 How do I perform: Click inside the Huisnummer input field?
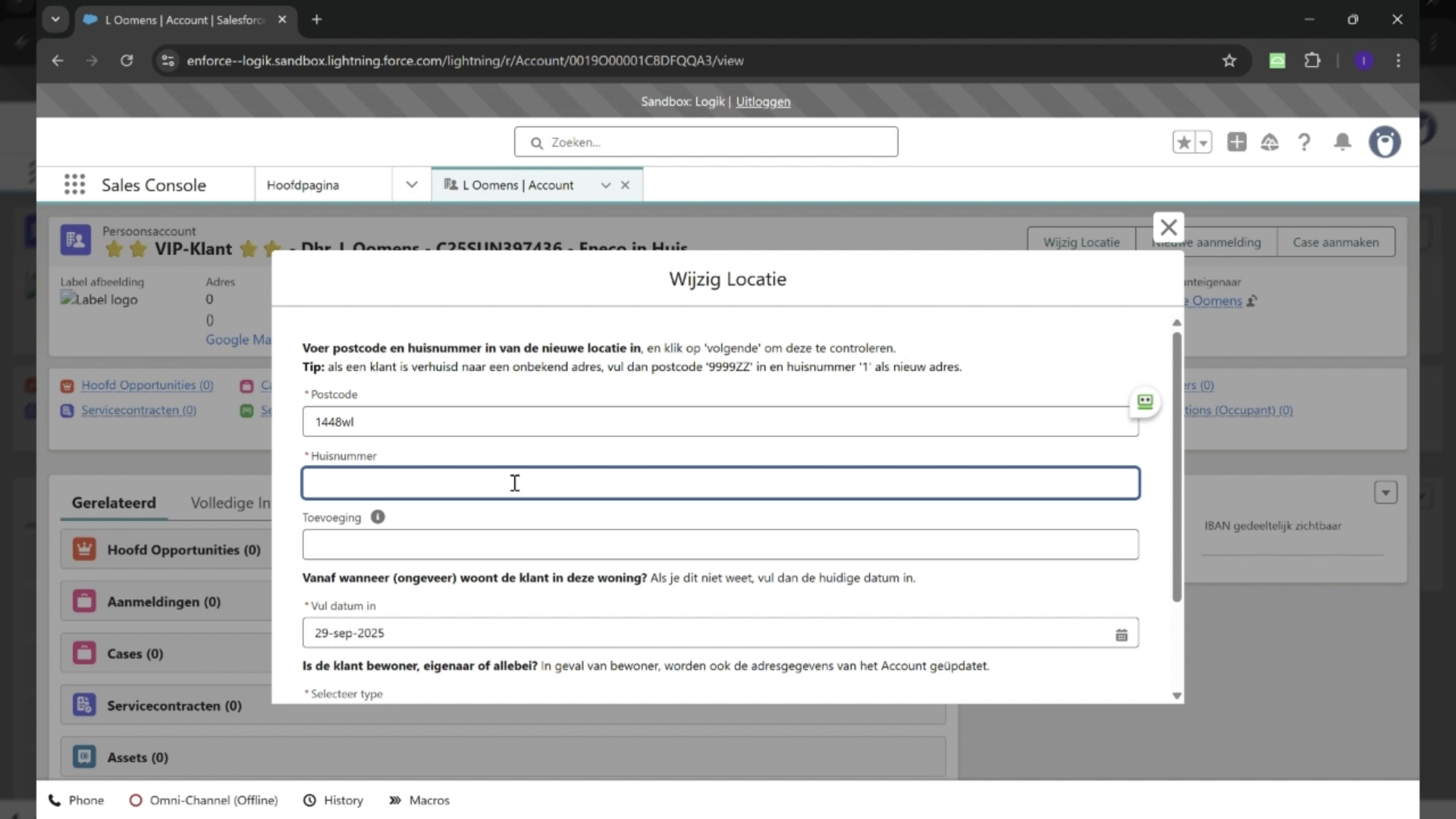point(720,483)
